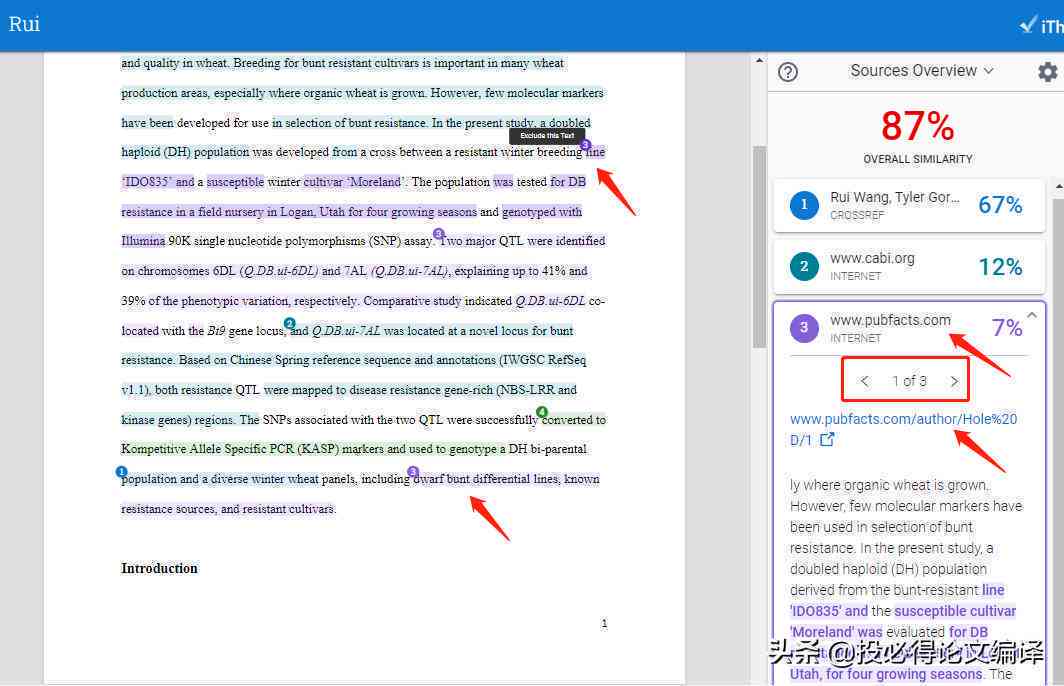Click the 67% similarity value
Viewport: 1064px width, 686px height.
tap(1000, 204)
